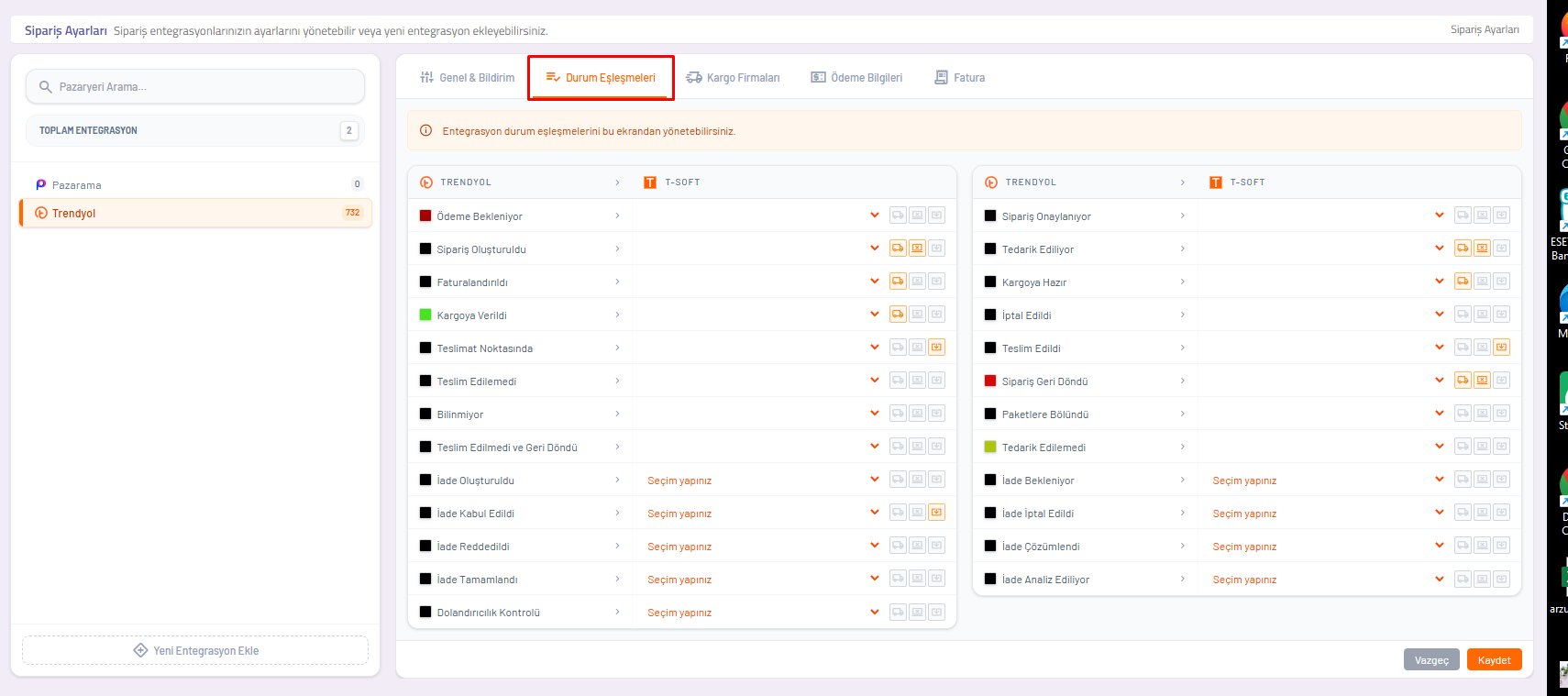Image resolution: width=1568 pixels, height=696 pixels.
Task: Toggle the truck icon for Tedarik Edilemedi
Action: [x=1463, y=447]
